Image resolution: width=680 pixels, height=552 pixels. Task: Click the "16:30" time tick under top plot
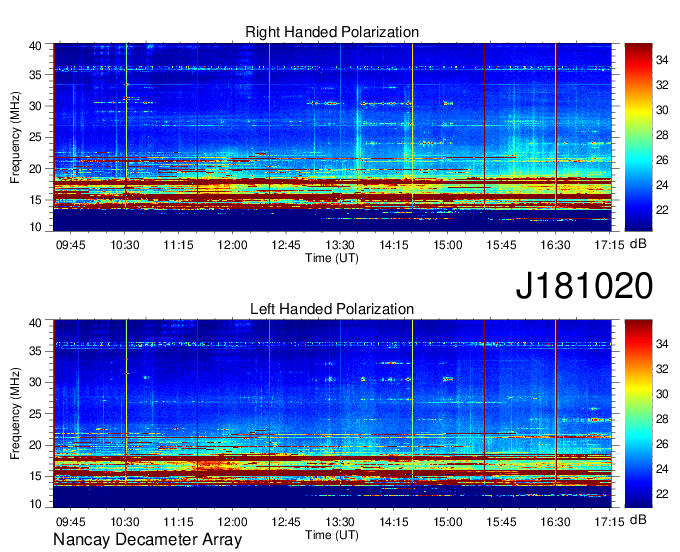coord(555,245)
